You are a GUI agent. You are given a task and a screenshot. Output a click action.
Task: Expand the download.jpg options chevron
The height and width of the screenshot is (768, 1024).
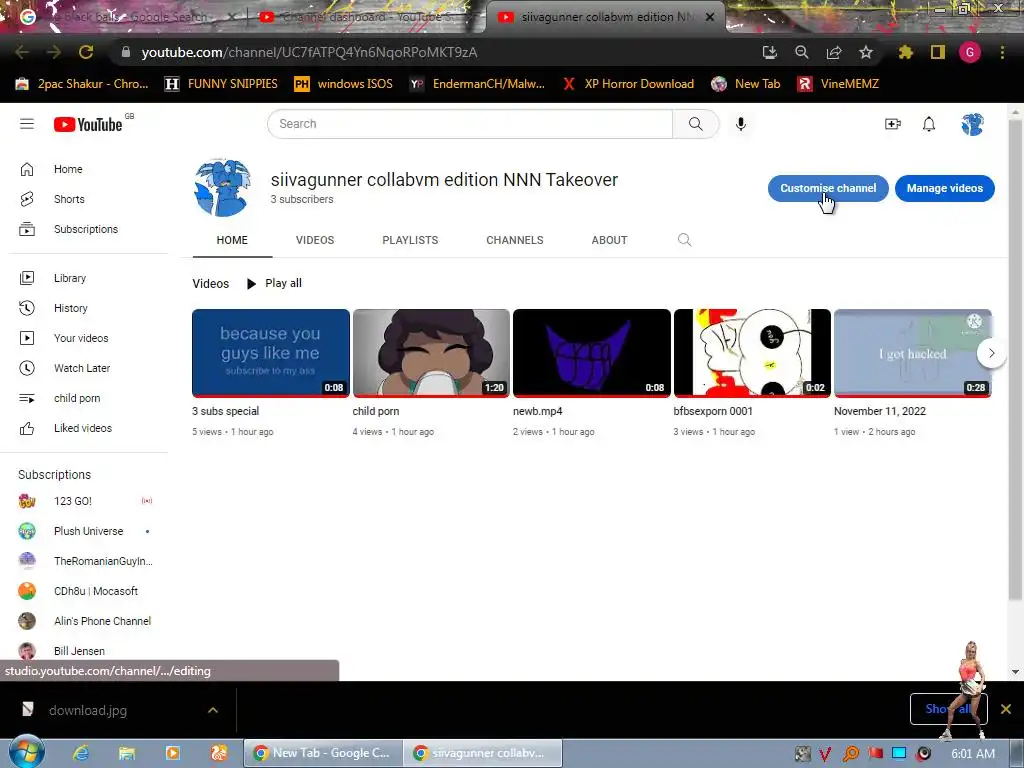point(213,710)
